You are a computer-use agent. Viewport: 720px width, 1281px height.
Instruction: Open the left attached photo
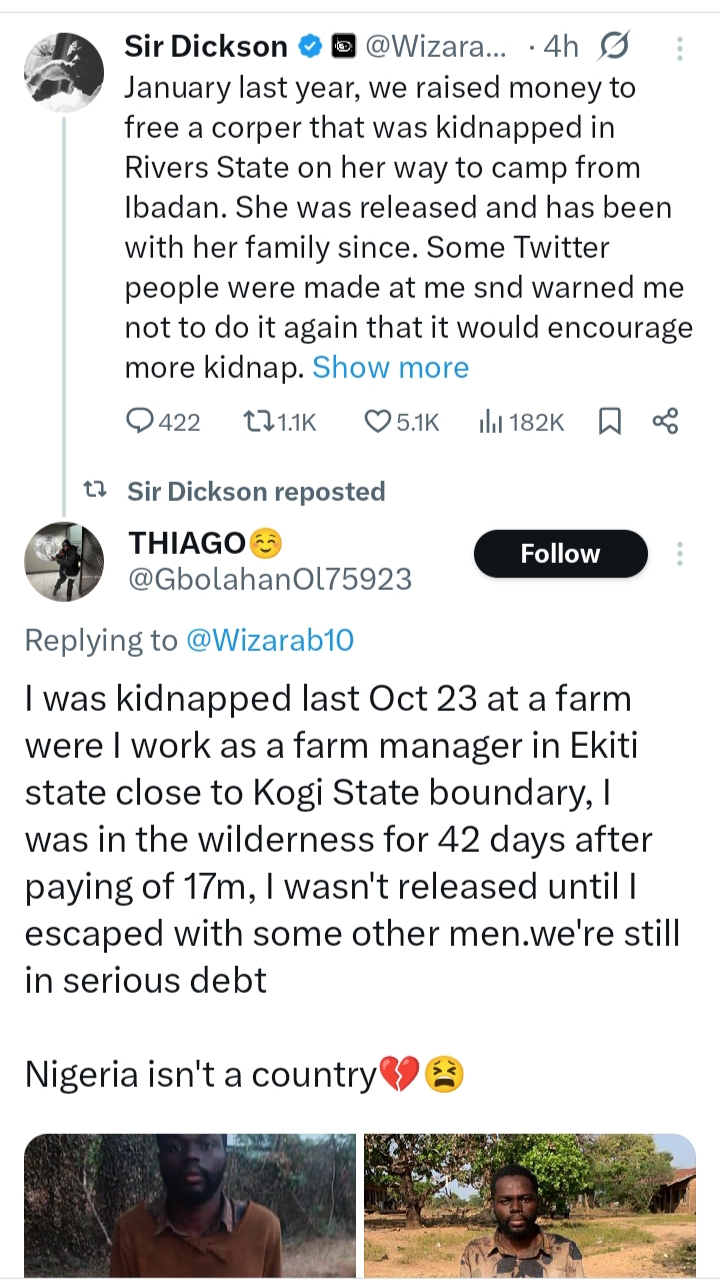tap(190, 1206)
